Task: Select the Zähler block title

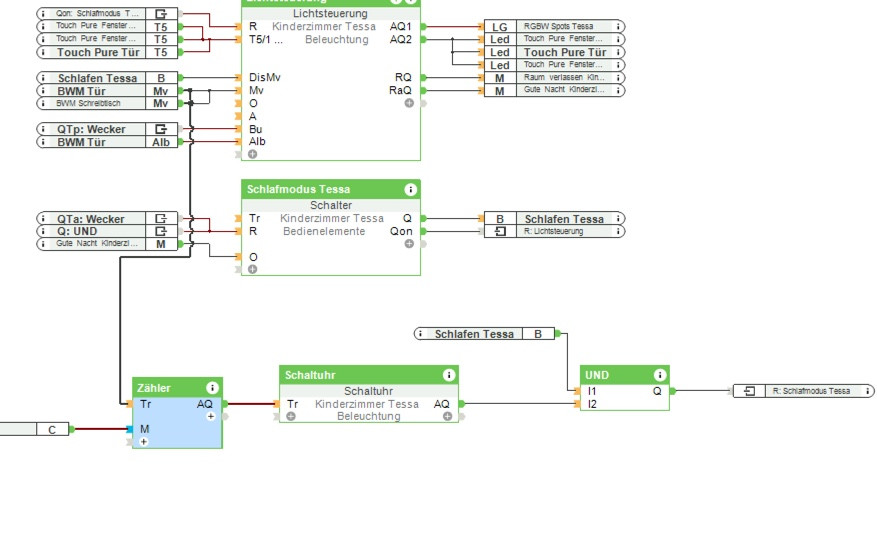Action: (x=154, y=388)
